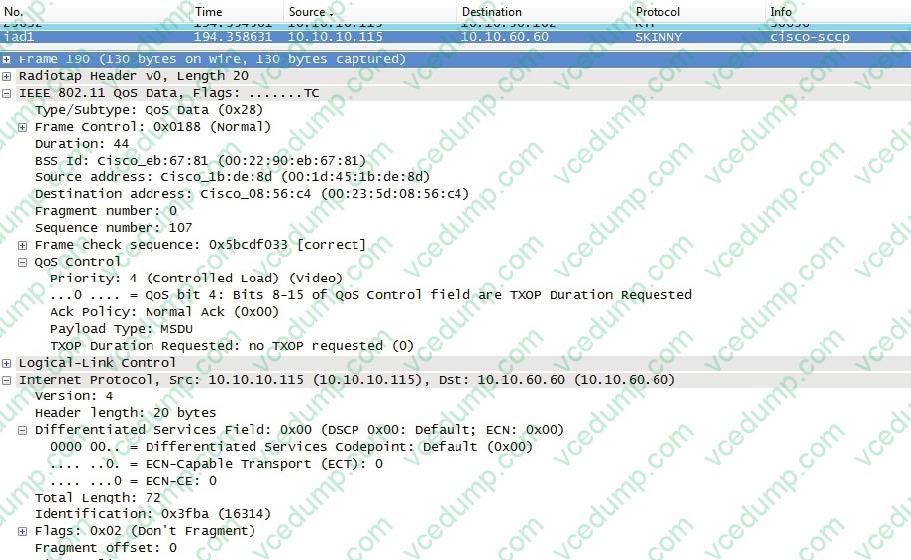
Task: Sort by the Destination column header
Action: tap(491, 11)
